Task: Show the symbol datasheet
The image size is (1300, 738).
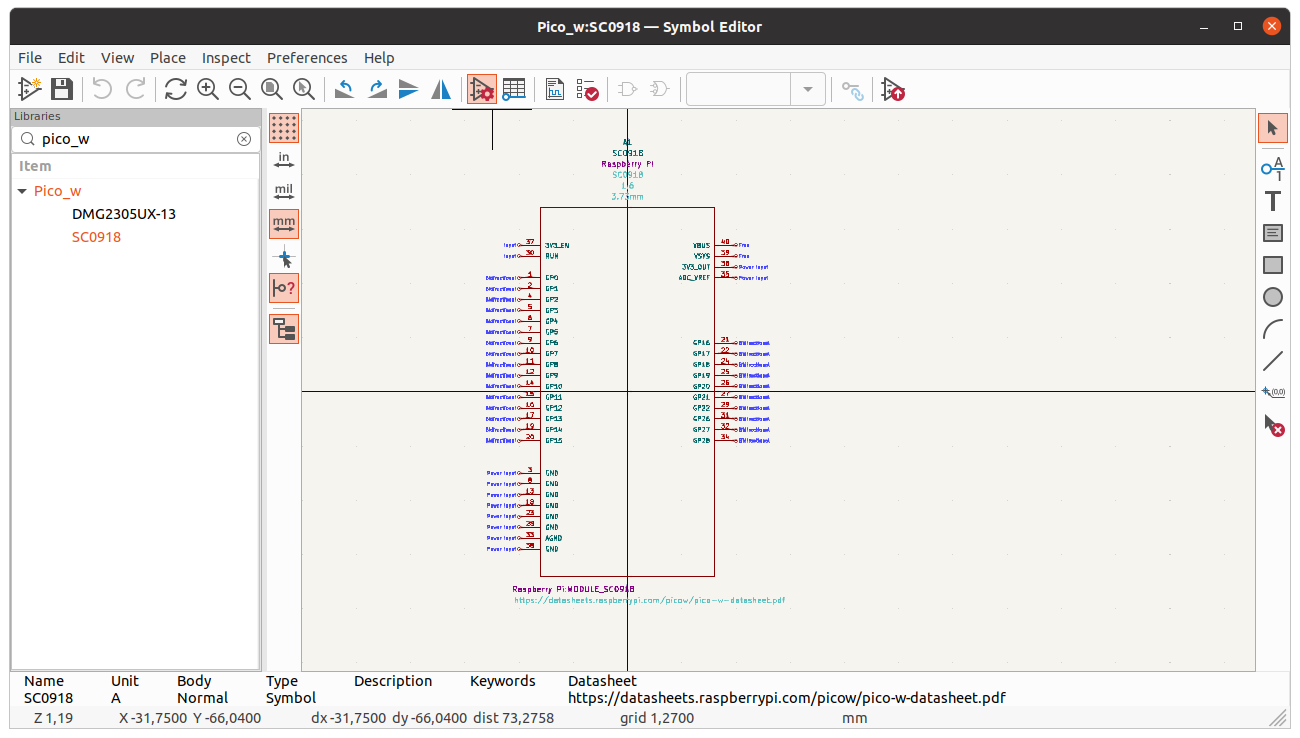Action: point(555,89)
